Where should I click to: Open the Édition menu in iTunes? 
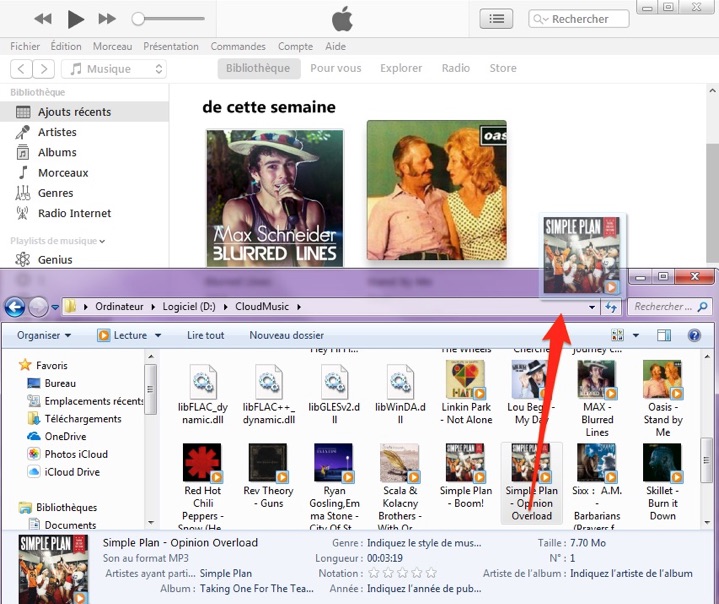coord(66,46)
